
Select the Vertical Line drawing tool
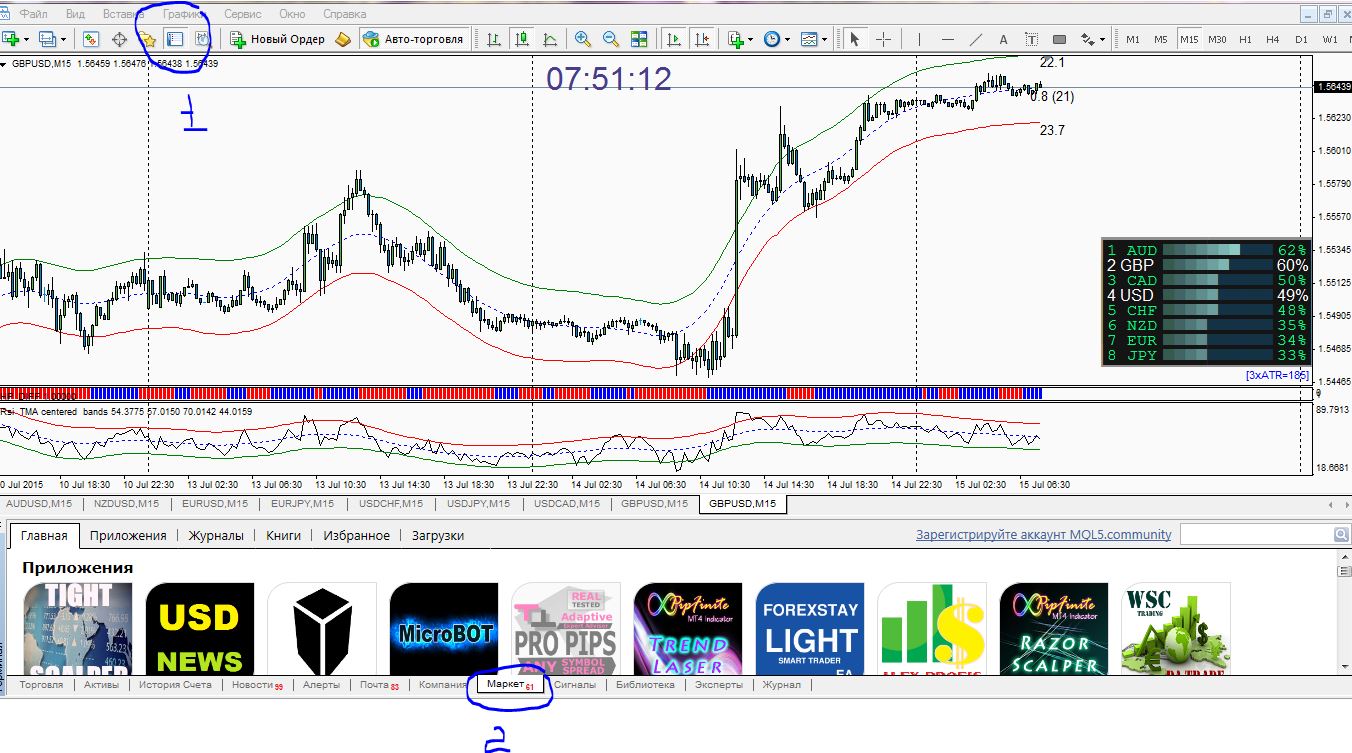coord(919,39)
